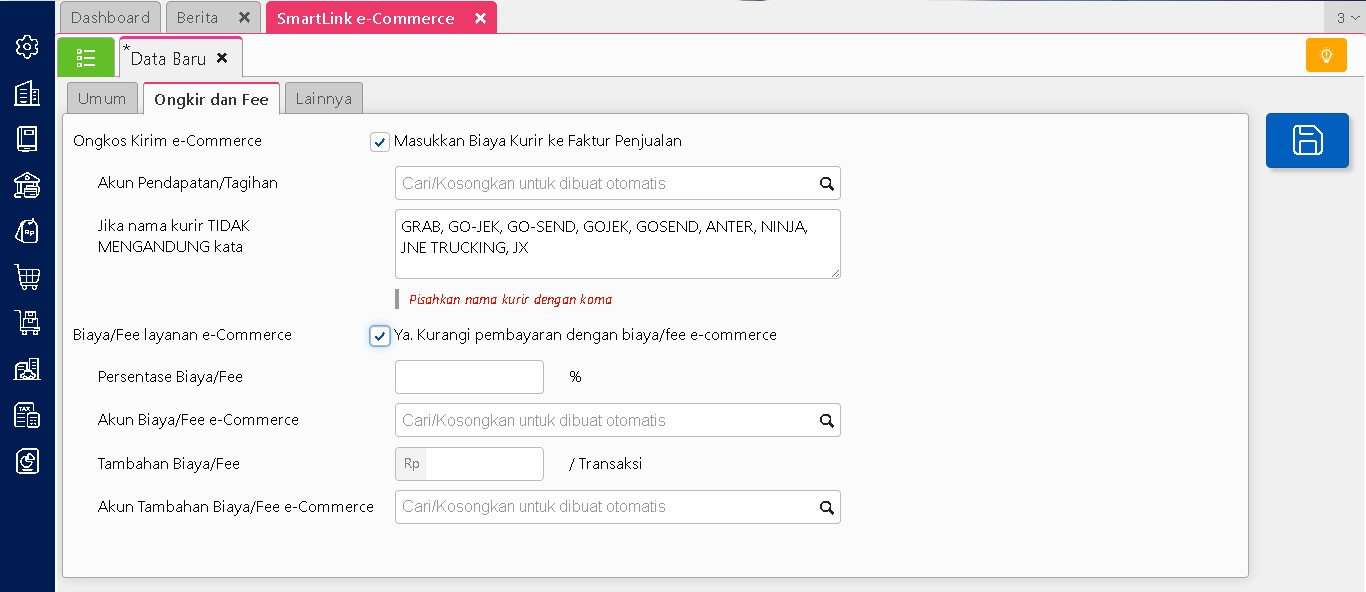This screenshot has width=1366, height=592.
Task: Click the blue save floppy disk button
Action: (x=1307, y=140)
